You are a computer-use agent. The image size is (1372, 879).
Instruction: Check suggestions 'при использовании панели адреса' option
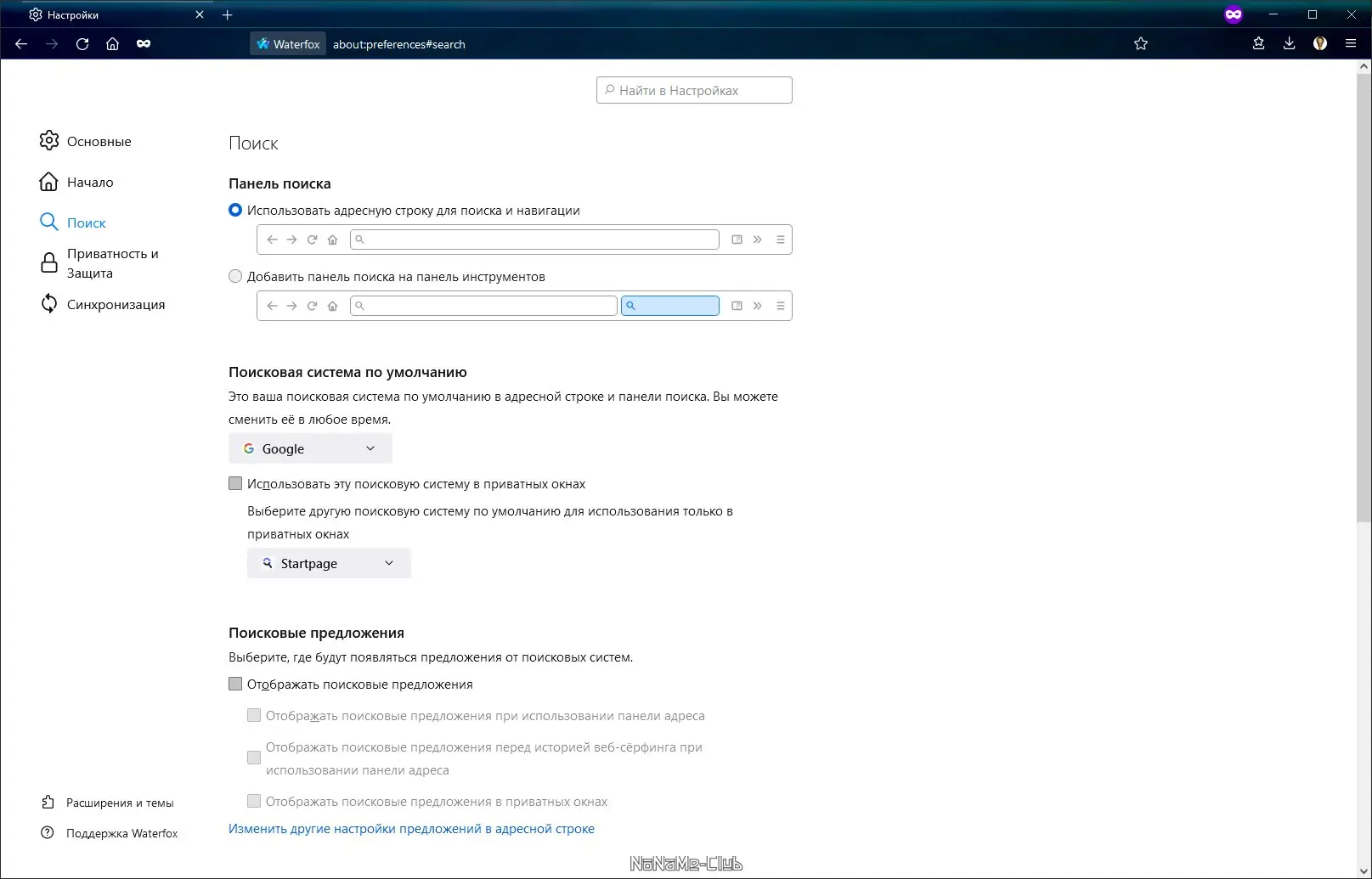click(254, 715)
